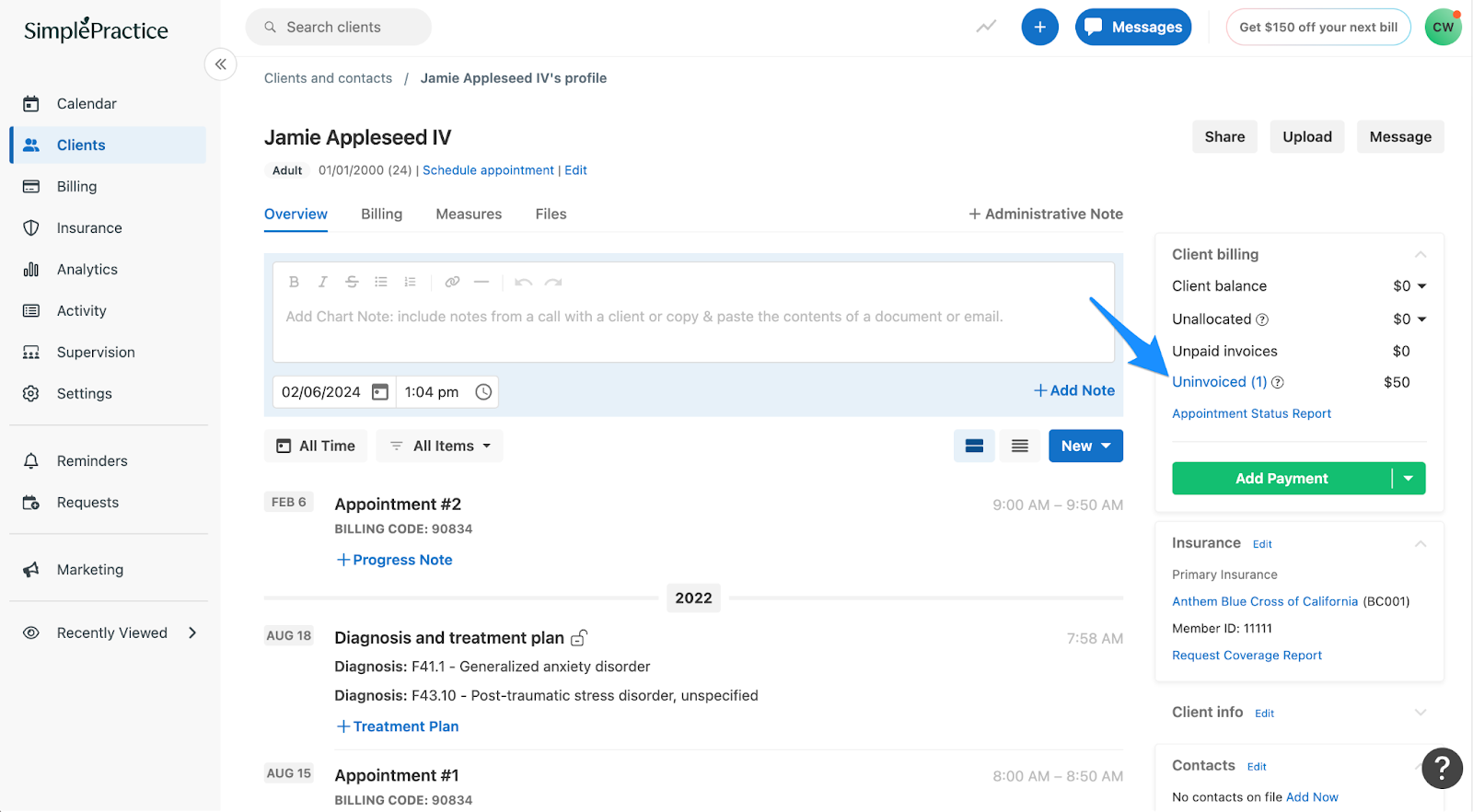This screenshot has height=812, width=1473.
Task: Click the Uninvoiced info help icon
Action: coord(1278,382)
